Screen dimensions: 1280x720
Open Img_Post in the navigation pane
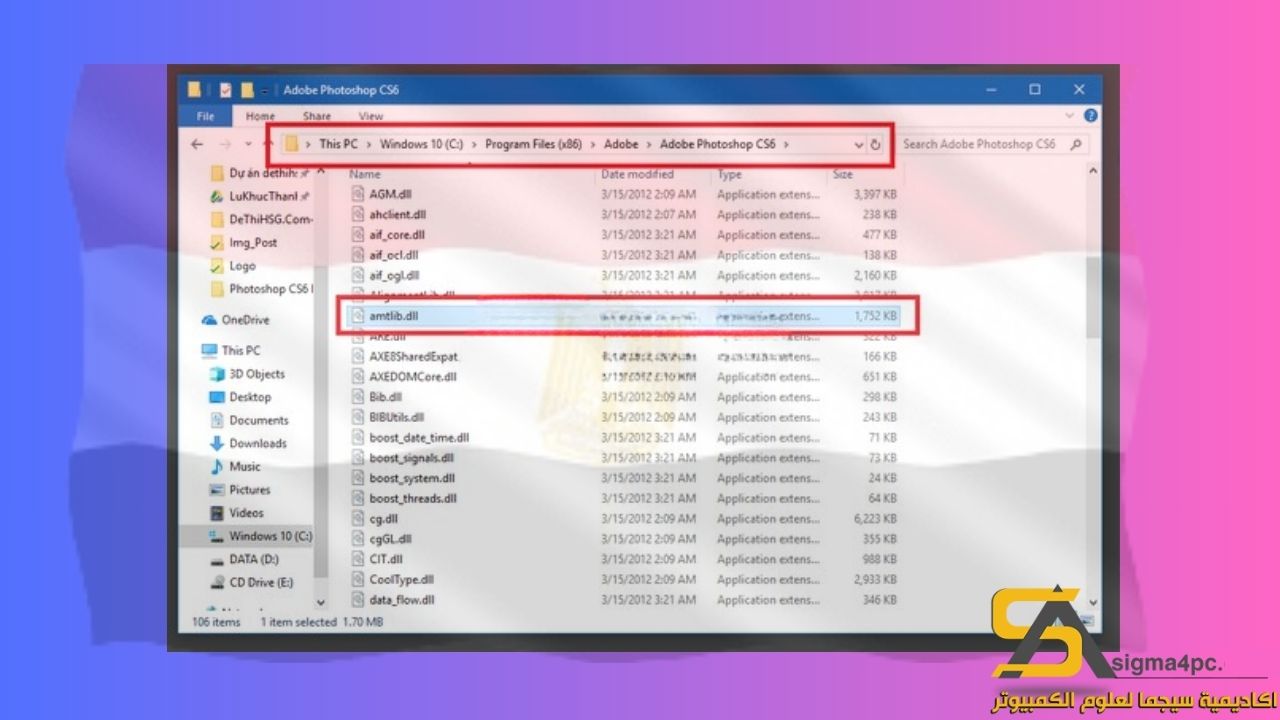[245, 242]
